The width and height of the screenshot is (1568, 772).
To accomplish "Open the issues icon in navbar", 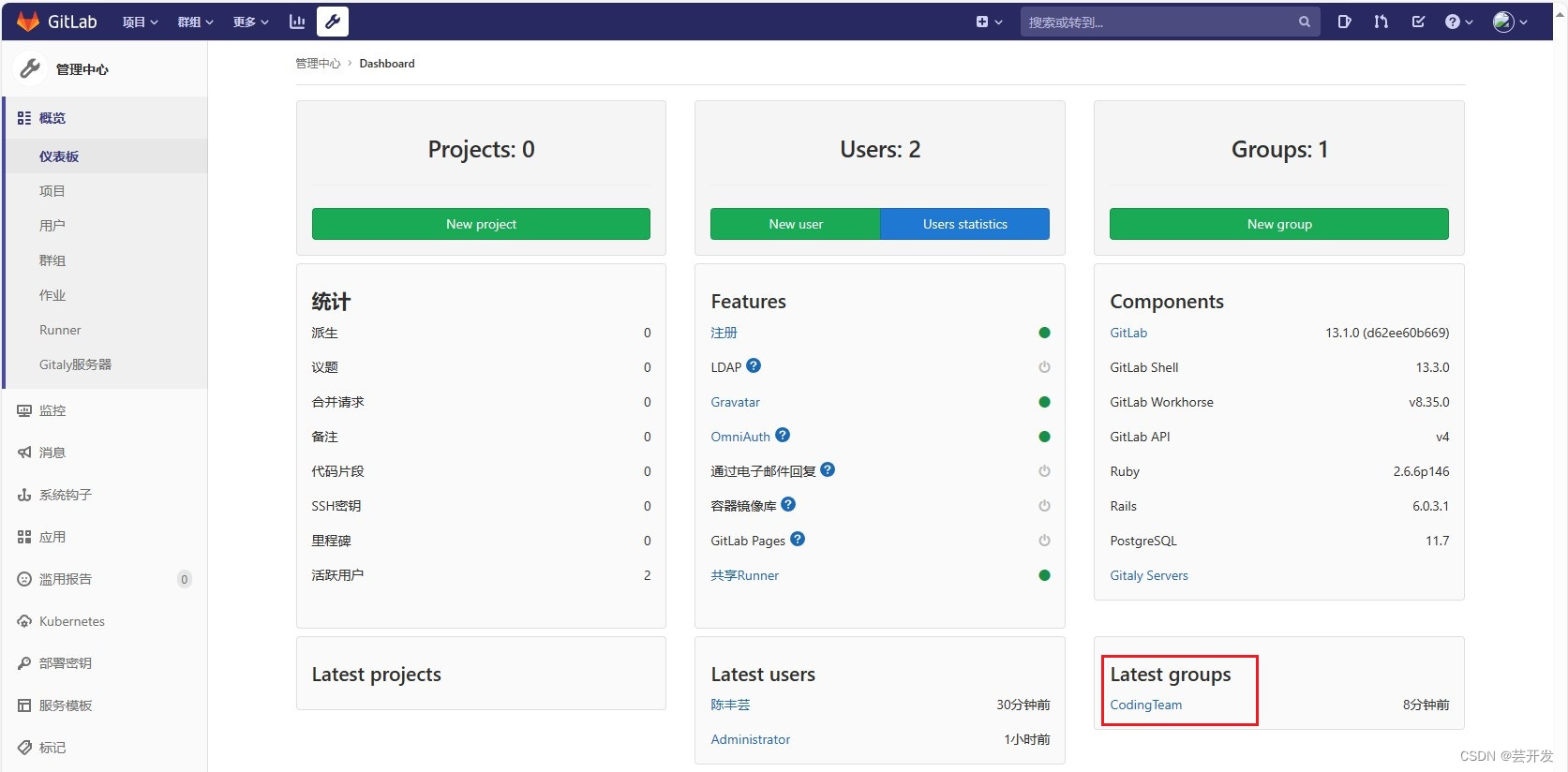I will 1344,22.
